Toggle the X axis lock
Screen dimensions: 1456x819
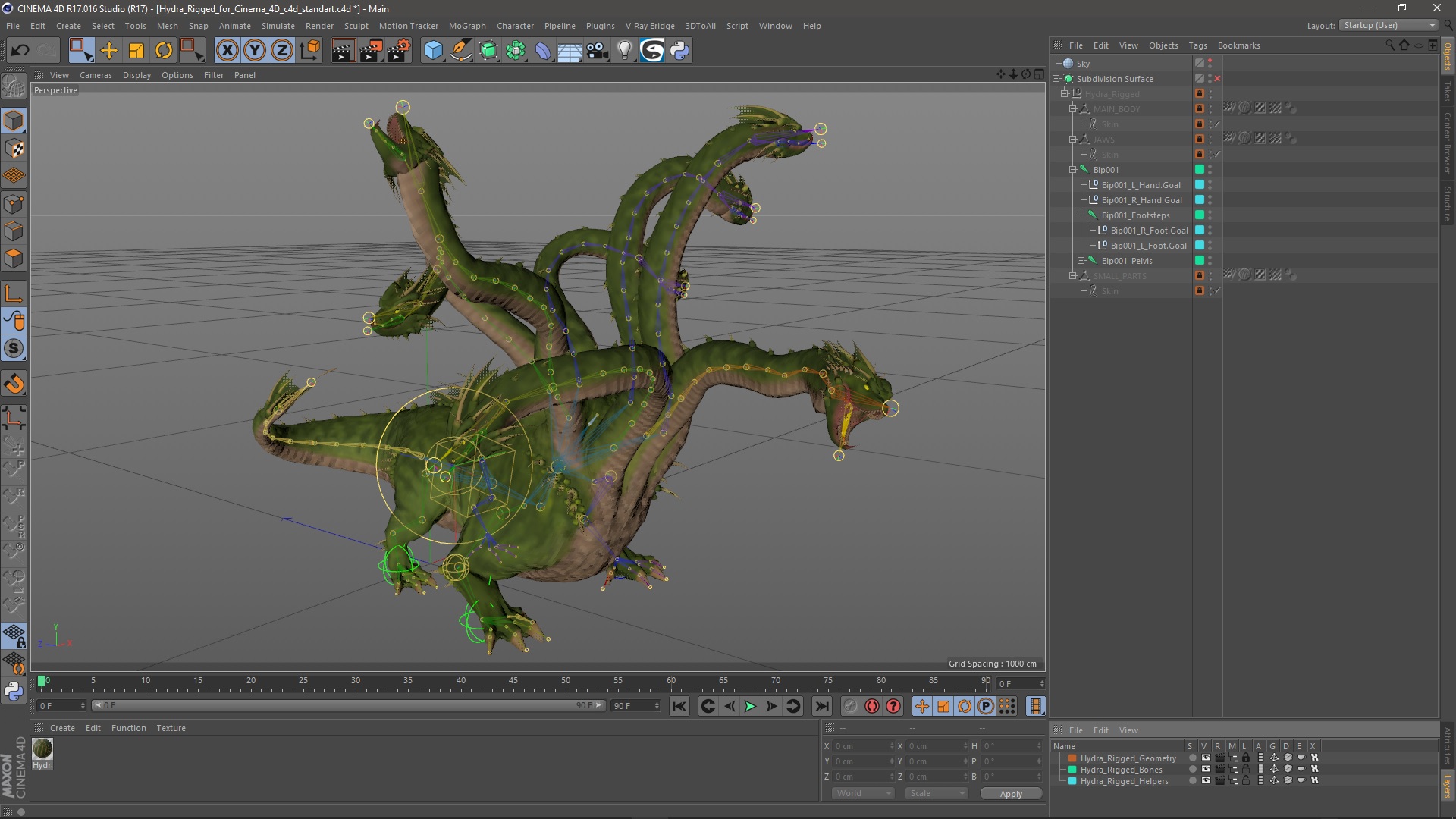coord(227,51)
